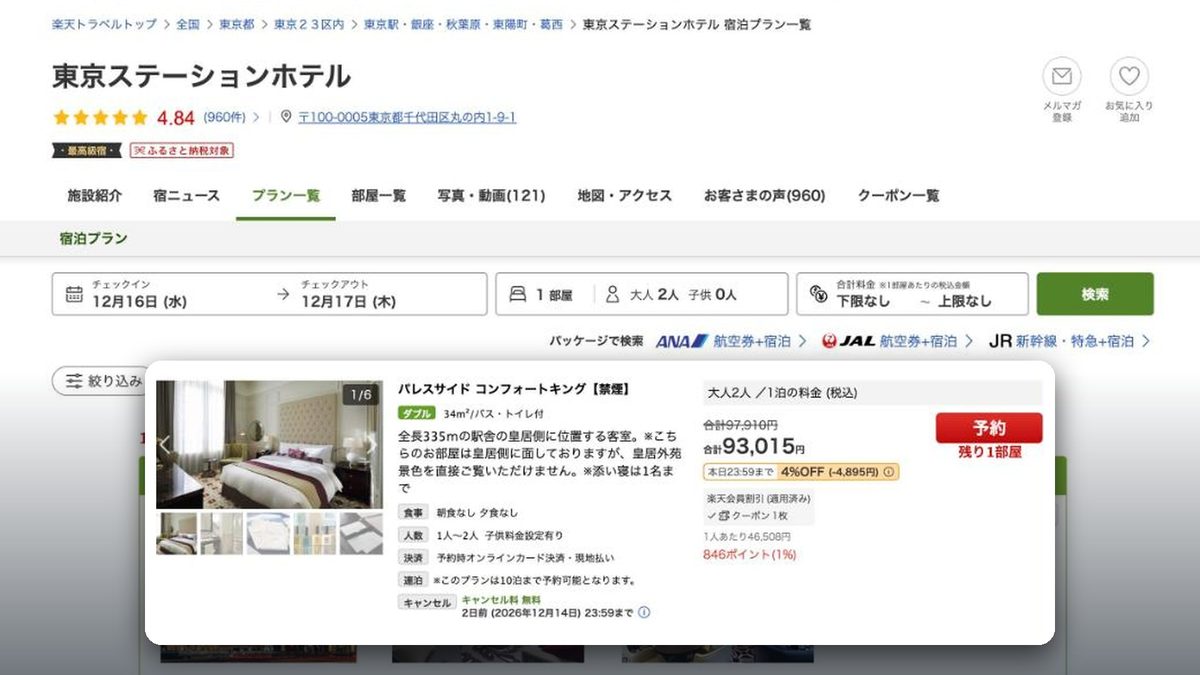The width and height of the screenshot is (1200, 675).
Task: Open the 上限なし maximum price dropdown
Action: click(965, 301)
